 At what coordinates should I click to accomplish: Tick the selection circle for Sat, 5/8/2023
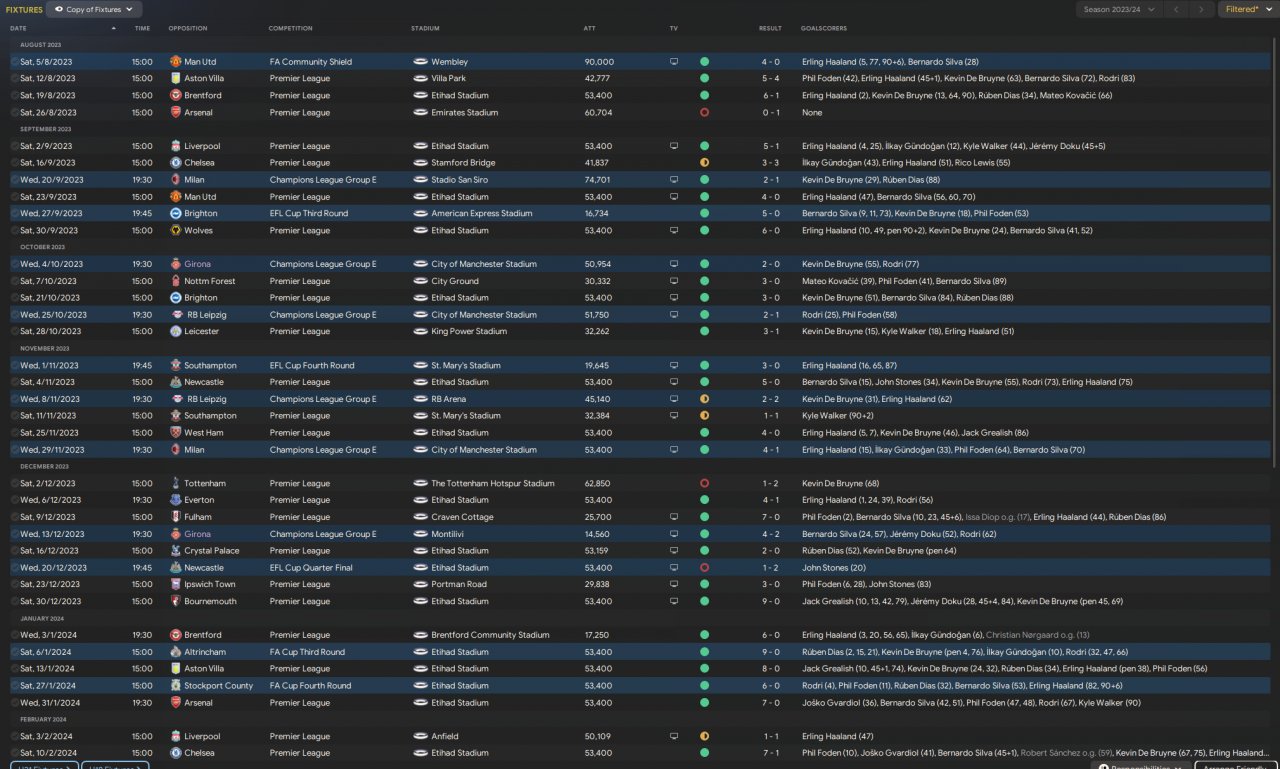tap(14, 62)
